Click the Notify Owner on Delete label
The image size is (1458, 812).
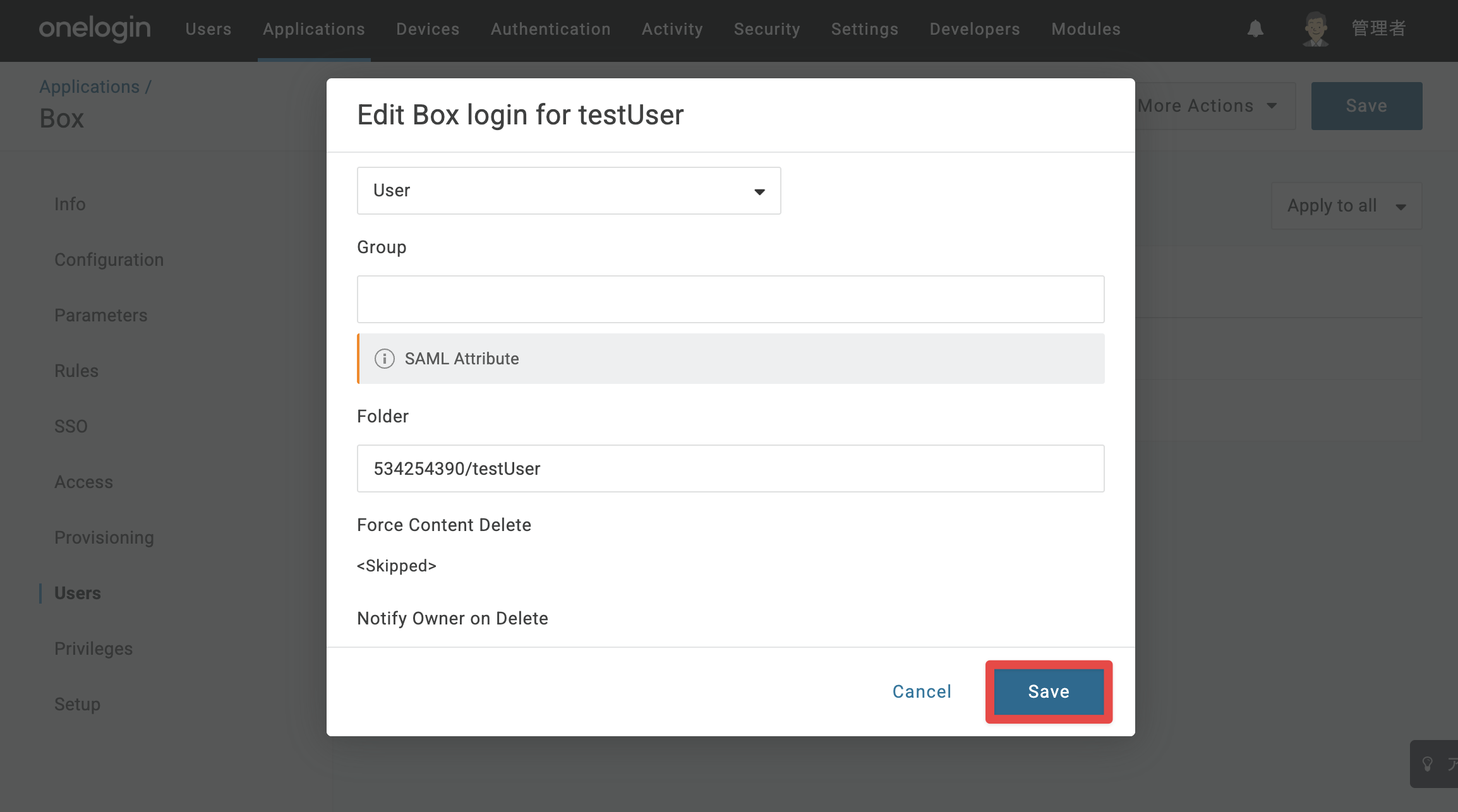(x=452, y=618)
